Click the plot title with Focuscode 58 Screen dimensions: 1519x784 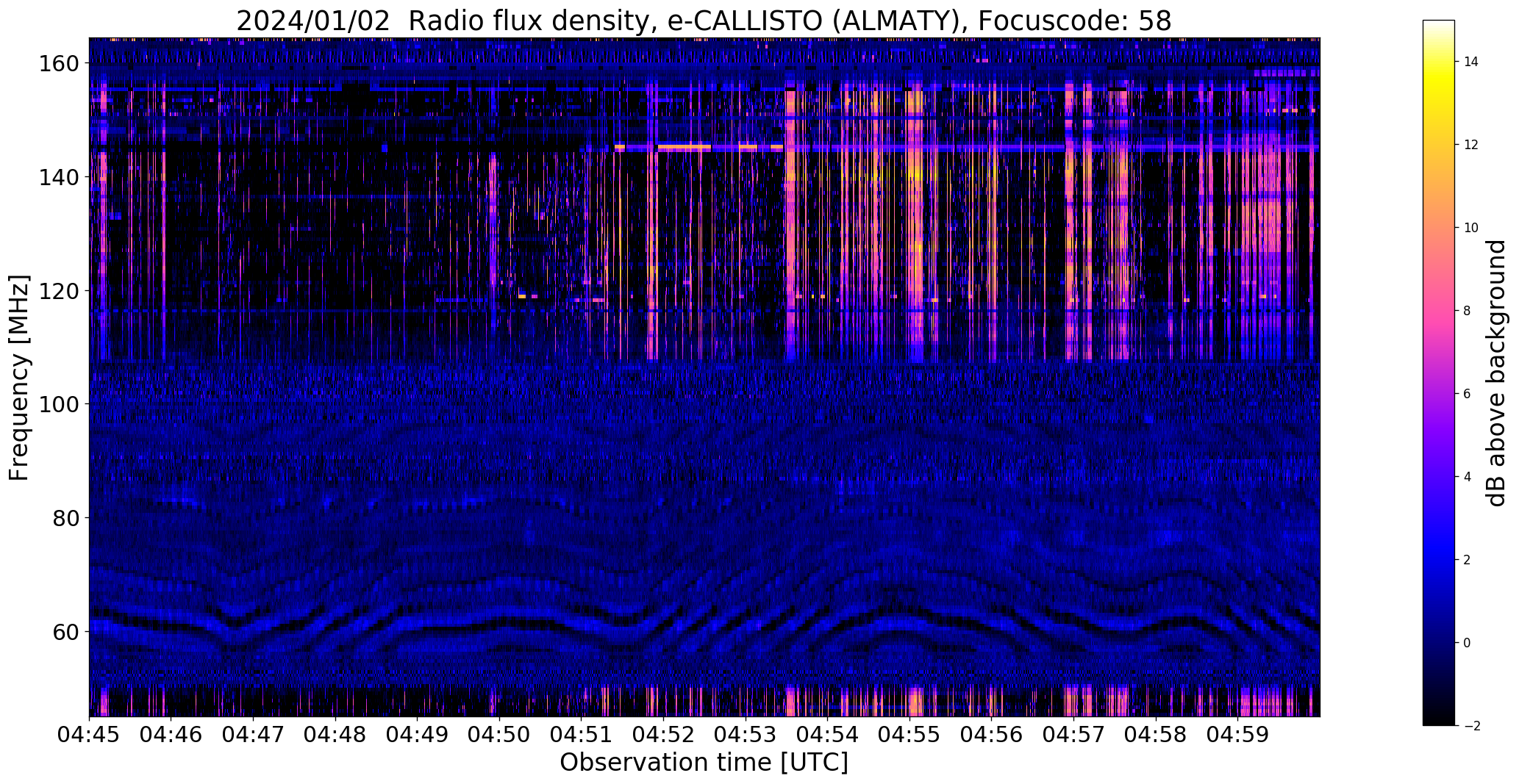tap(704, 21)
